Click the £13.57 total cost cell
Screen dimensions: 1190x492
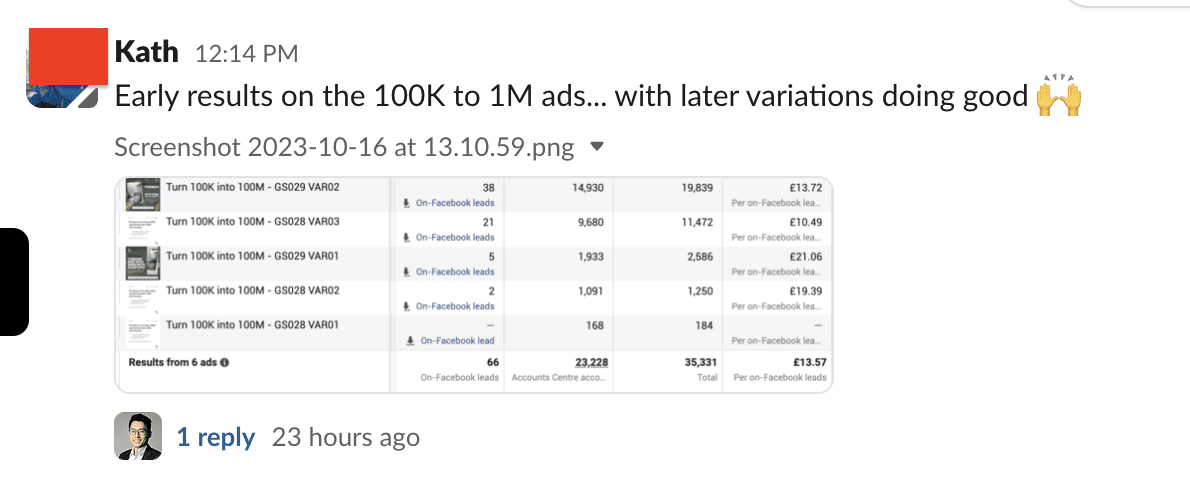tap(807, 362)
